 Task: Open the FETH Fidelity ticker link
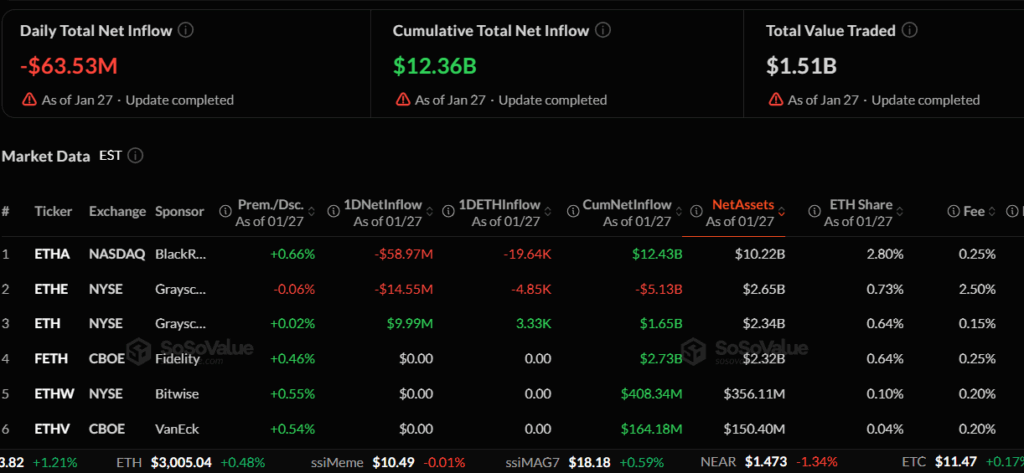(x=50, y=359)
